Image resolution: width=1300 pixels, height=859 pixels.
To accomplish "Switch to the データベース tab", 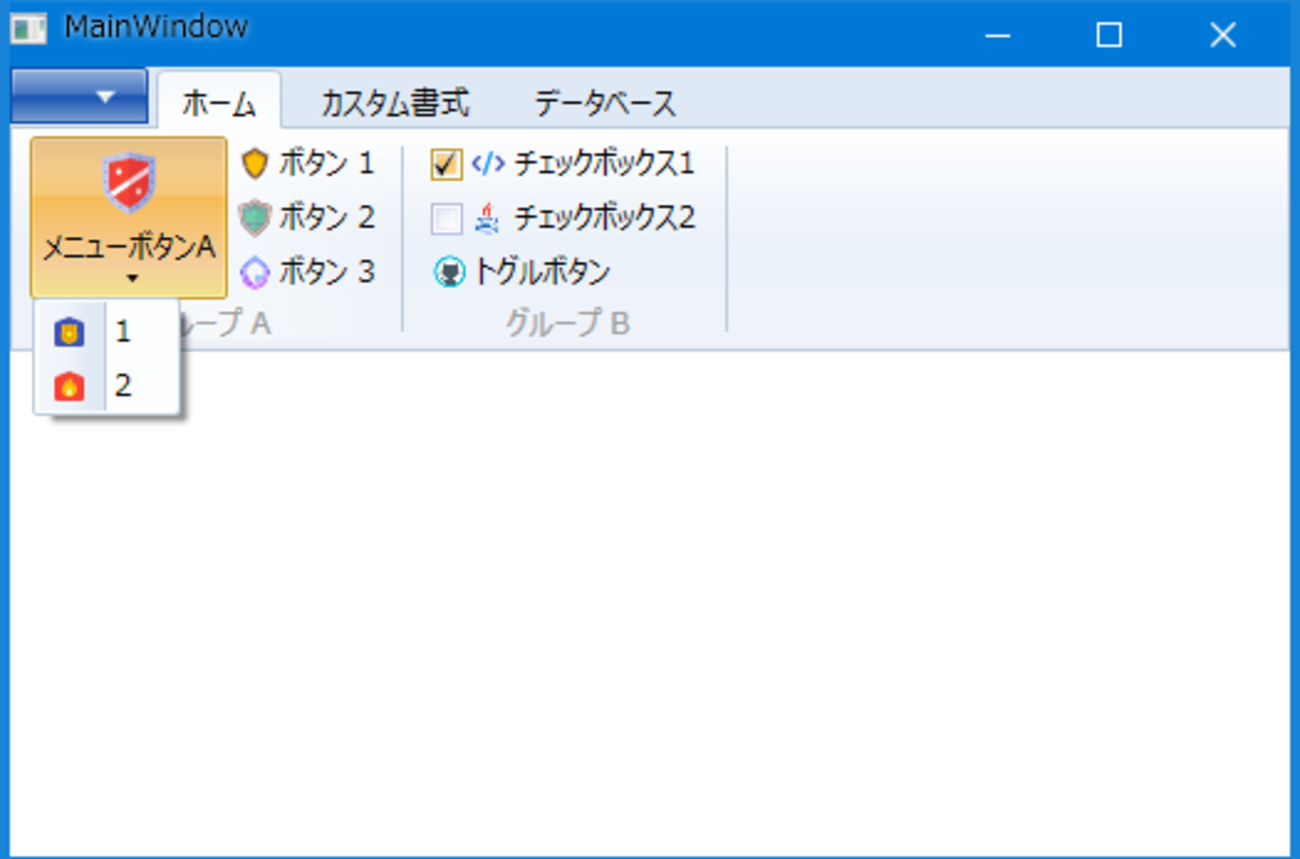I will click(605, 103).
